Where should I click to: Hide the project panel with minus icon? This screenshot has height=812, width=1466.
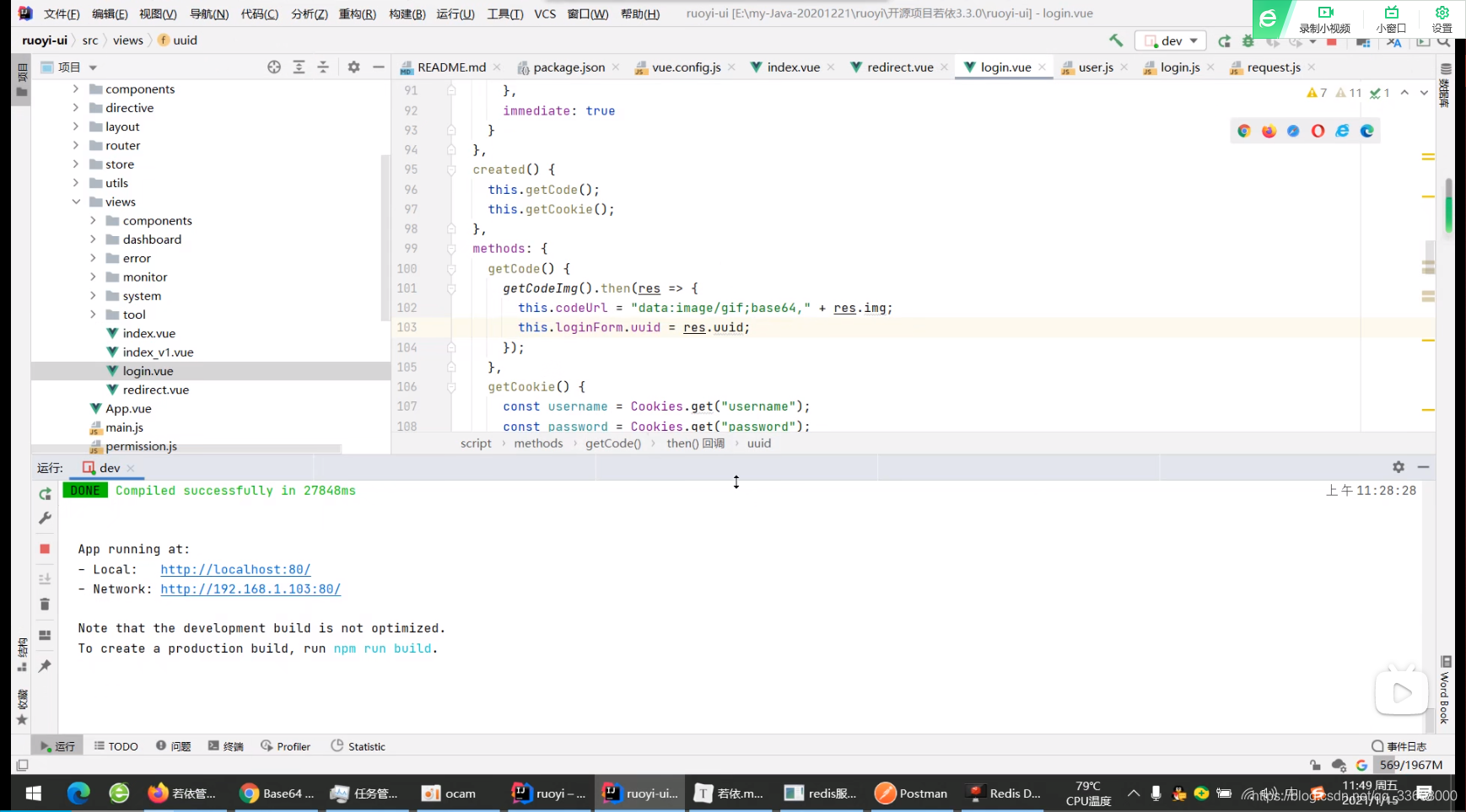[x=379, y=67]
